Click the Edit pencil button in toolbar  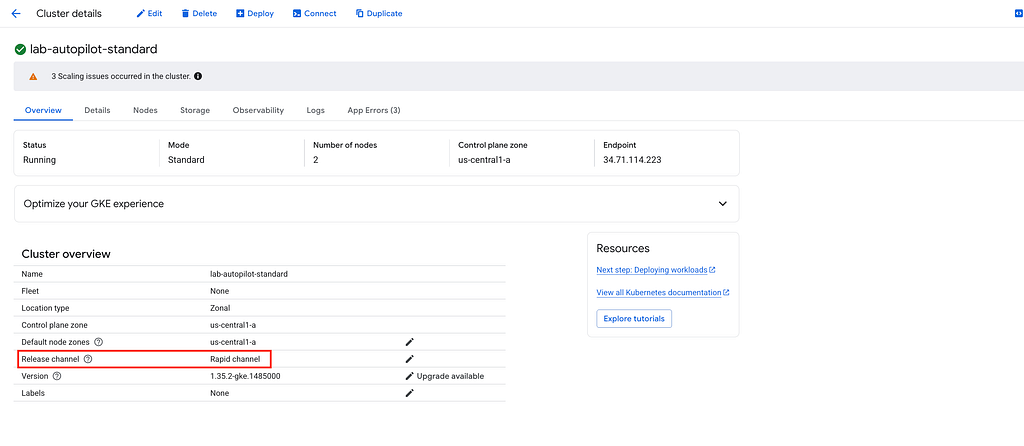coord(149,13)
